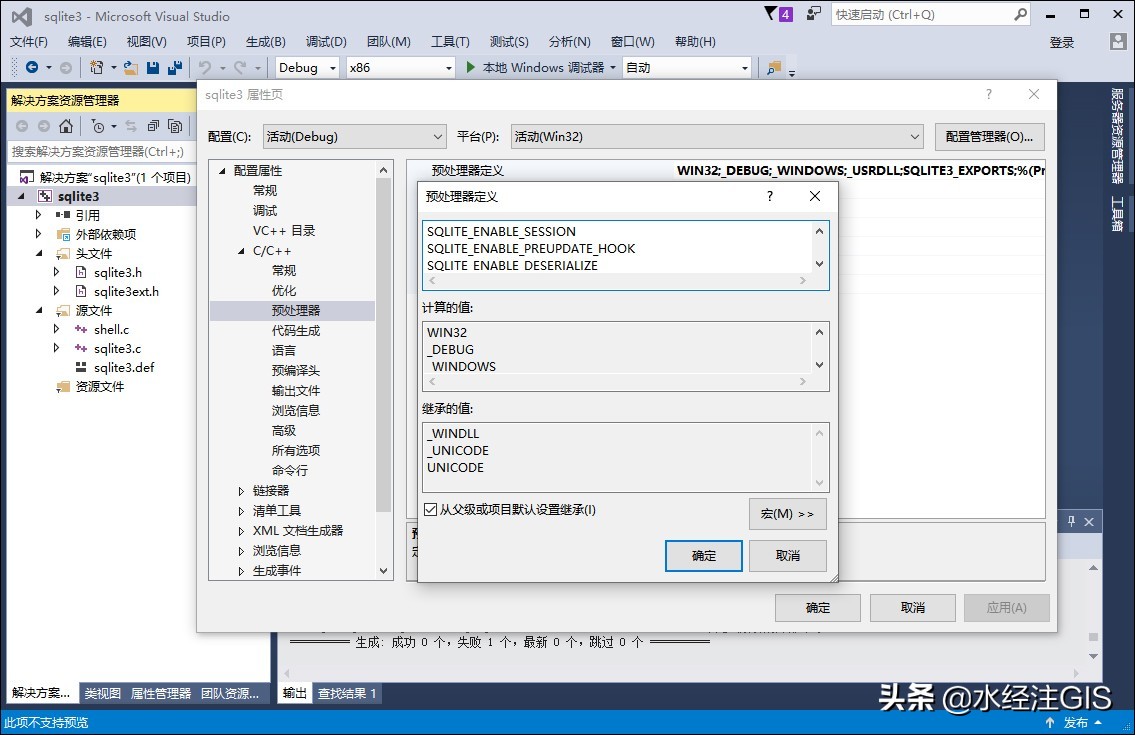Expand the 清单工具 property tree node

point(241,511)
